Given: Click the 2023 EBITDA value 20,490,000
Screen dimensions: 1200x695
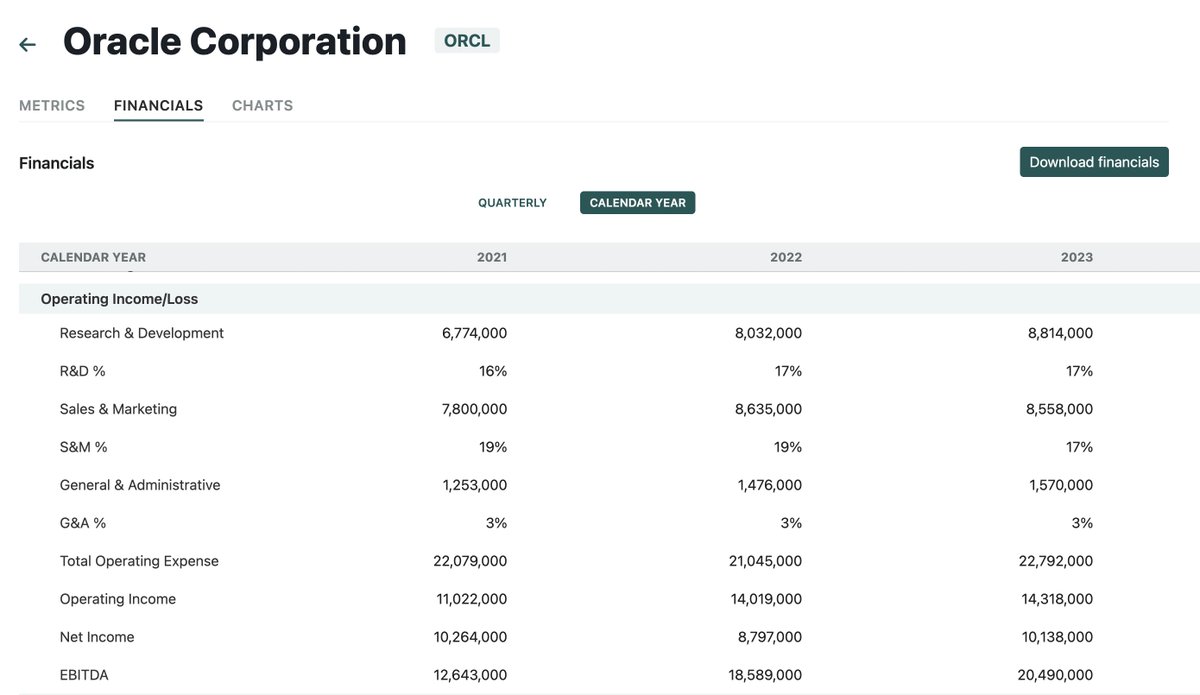Looking at the screenshot, I should 1055,675.
